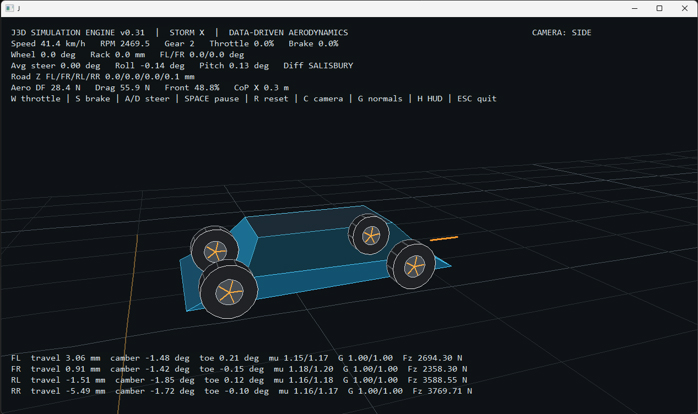The width and height of the screenshot is (698, 414).
Task: Click the 'Roll -0.14 deg' value
Action: (150, 66)
